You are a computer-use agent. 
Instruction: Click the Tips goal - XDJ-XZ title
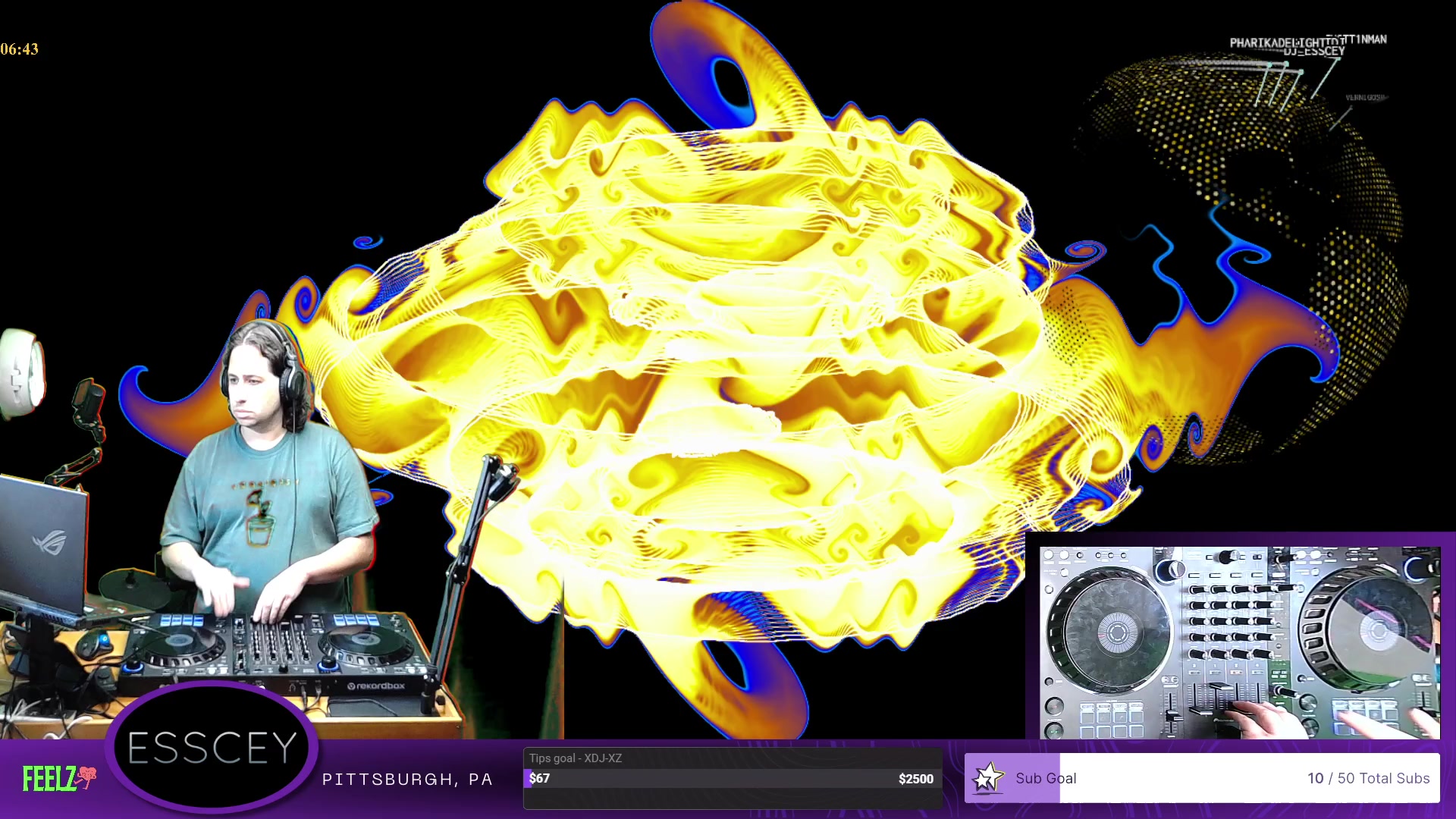(x=576, y=758)
